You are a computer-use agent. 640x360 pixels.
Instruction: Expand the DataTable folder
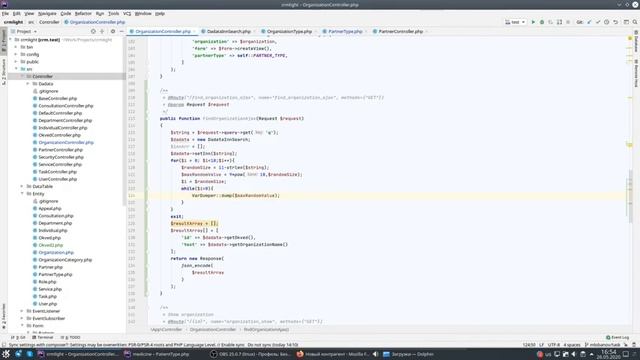(x=22, y=186)
